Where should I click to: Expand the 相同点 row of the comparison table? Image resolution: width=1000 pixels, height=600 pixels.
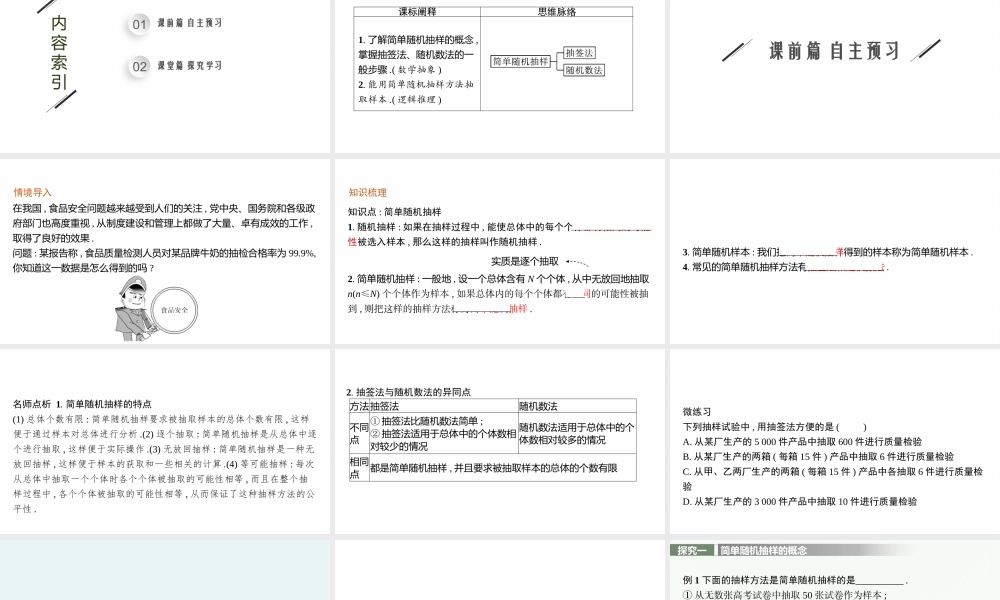pyautogui.click(x=357, y=468)
